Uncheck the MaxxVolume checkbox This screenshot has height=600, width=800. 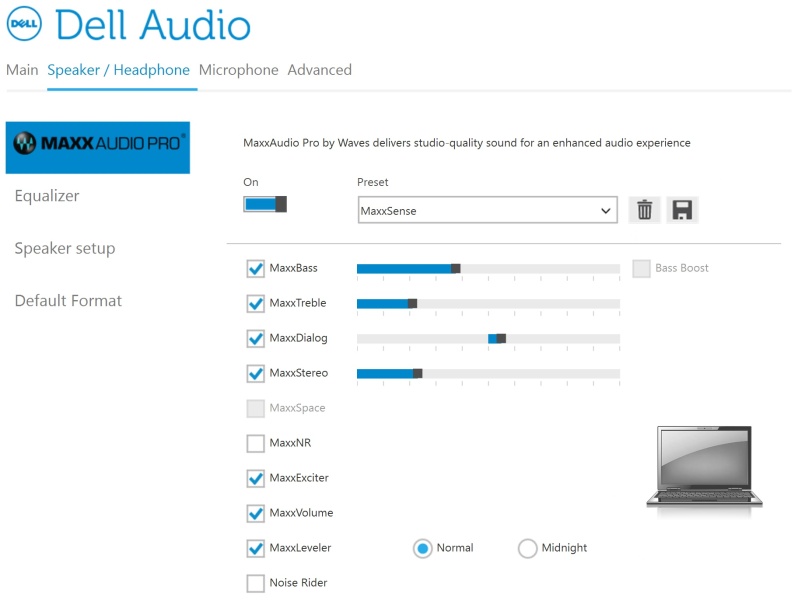click(x=255, y=513)
